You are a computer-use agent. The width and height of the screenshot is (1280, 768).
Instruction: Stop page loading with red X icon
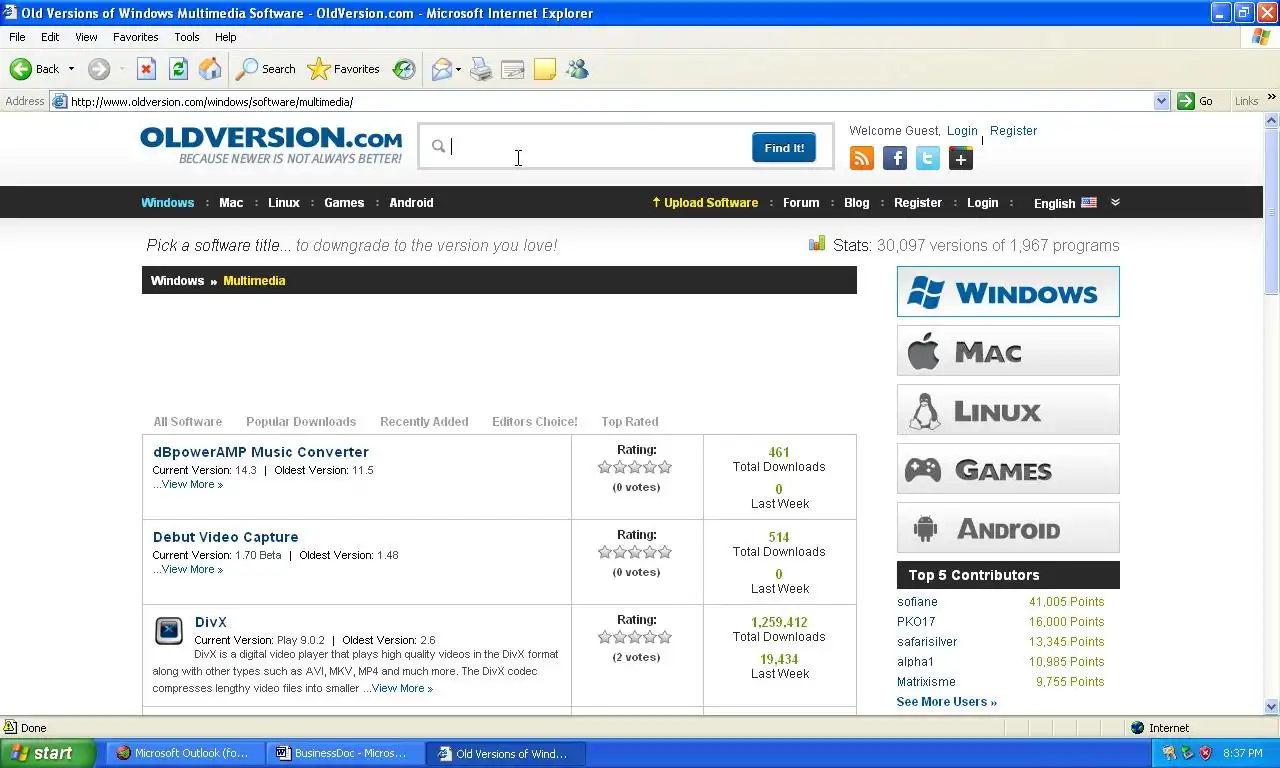146,69
